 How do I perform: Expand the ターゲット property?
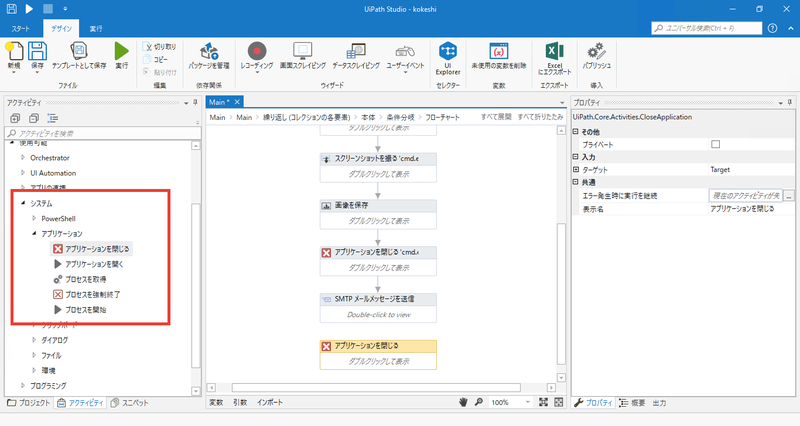576,169
